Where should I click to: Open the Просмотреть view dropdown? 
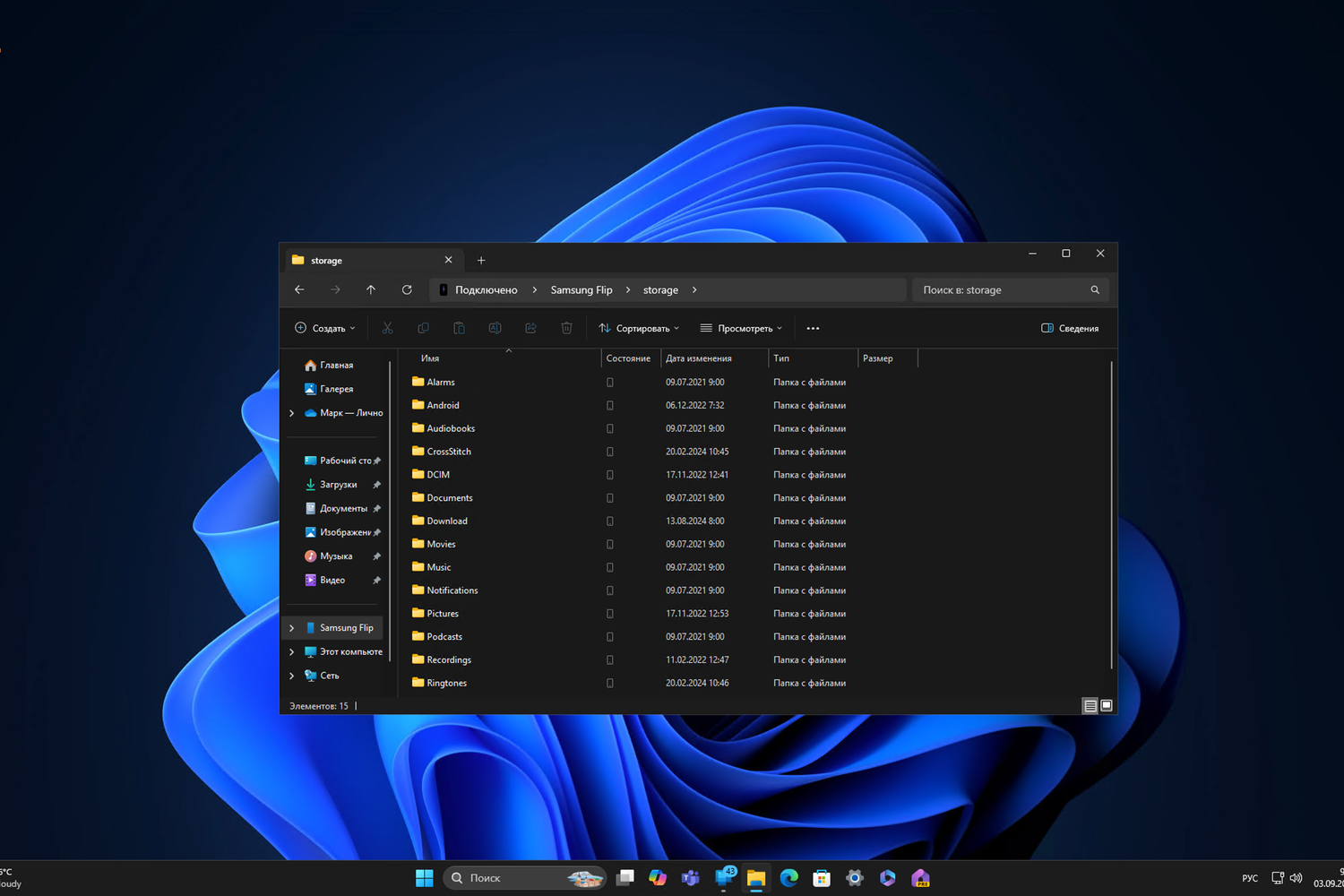741,328
